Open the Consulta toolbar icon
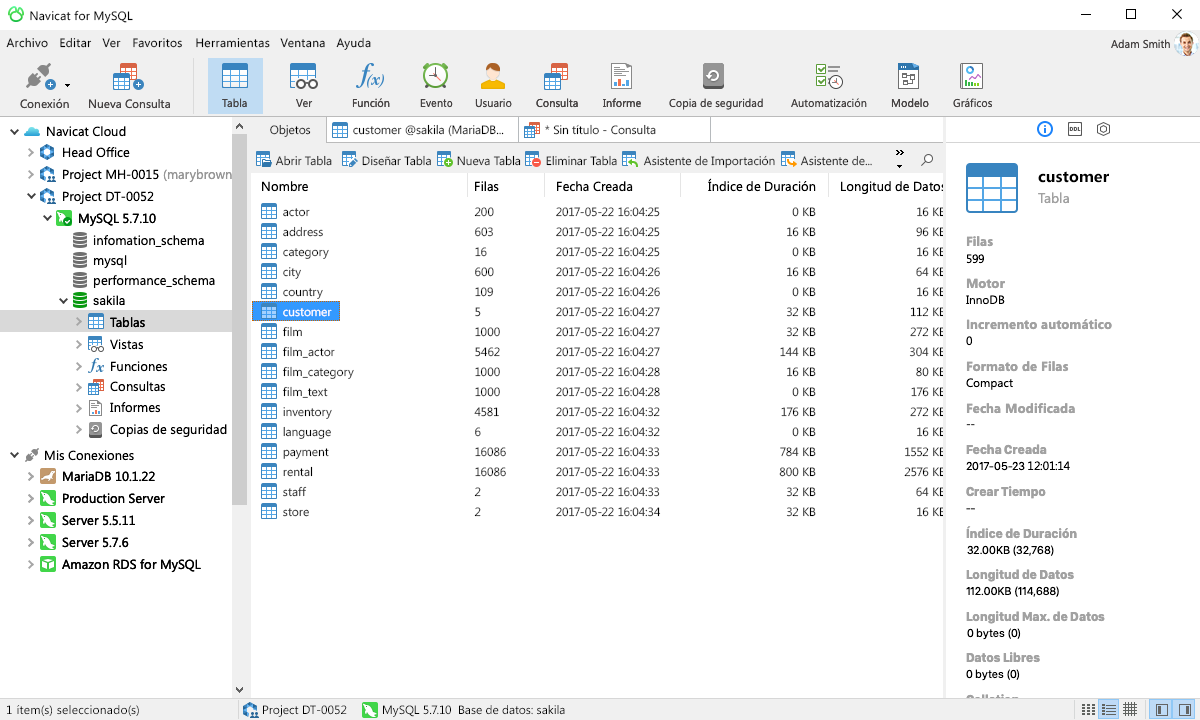 (x=557, y=85)
